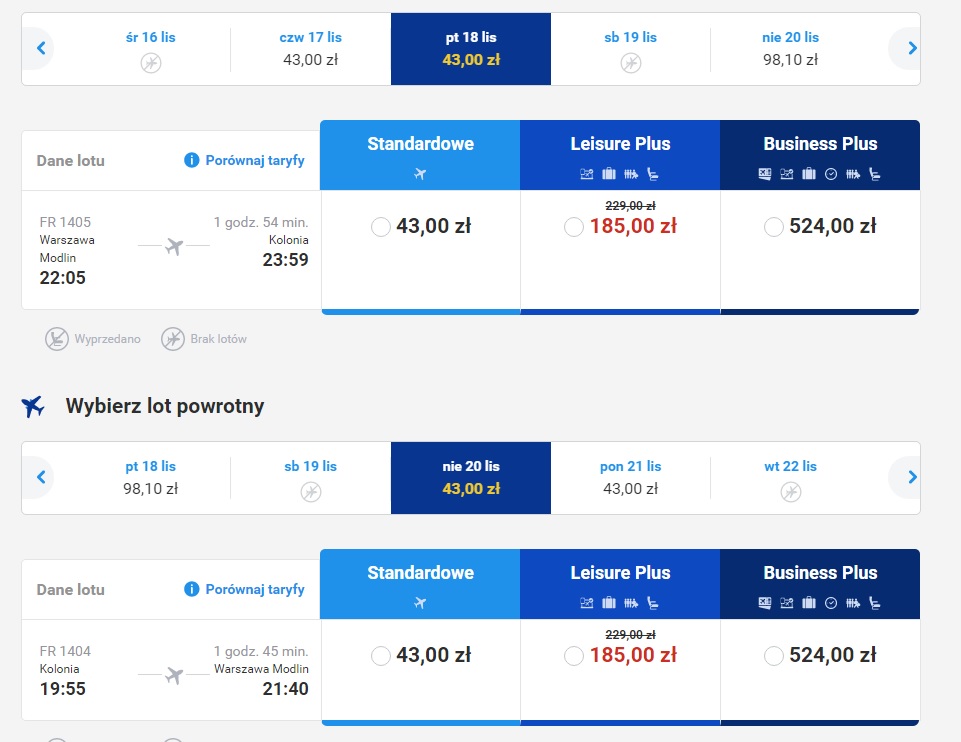Viewport: 961px width, 742px height.
Task: Choose the return Business Plus 524,00 zł fare
Action: coord(773,656)
